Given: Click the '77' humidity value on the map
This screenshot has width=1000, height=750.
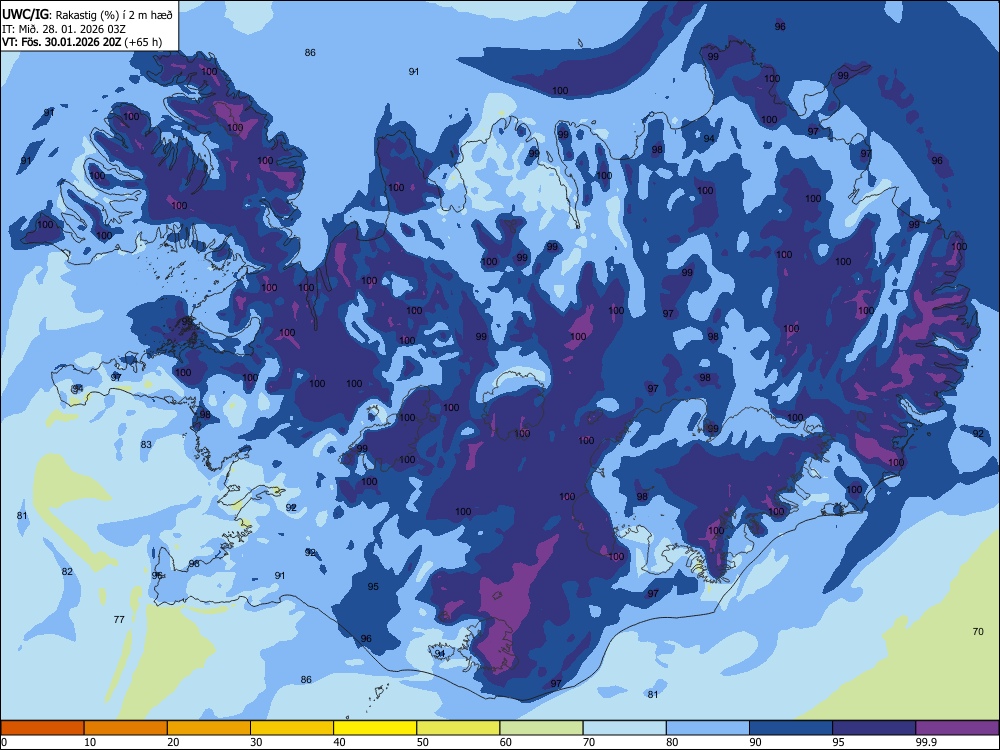Looking at the screenshot, I should [119, 619].
